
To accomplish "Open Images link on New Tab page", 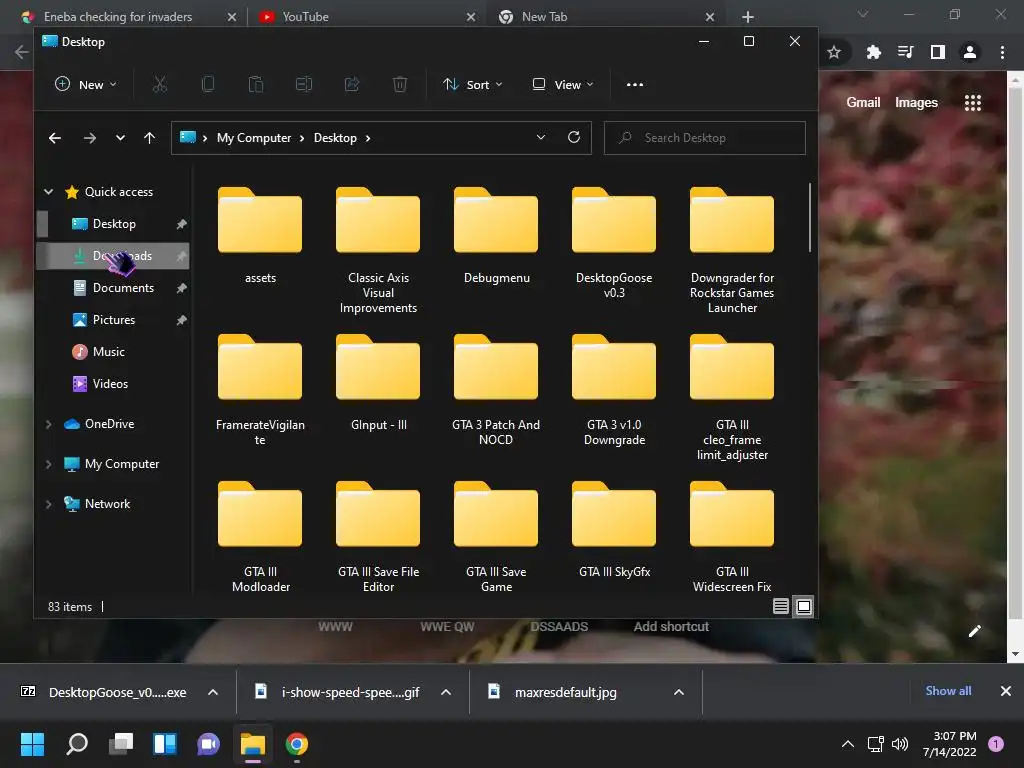I will 916,102.
